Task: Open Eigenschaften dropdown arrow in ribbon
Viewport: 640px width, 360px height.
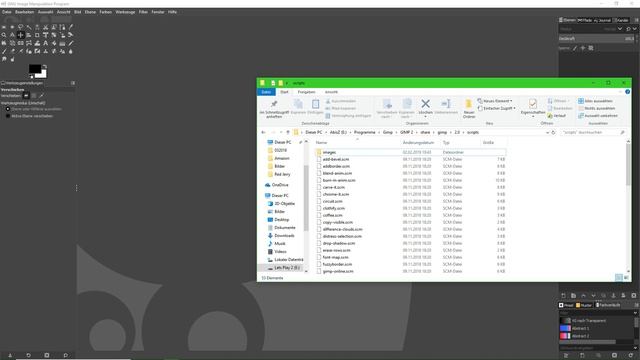Action: [533, 116]
